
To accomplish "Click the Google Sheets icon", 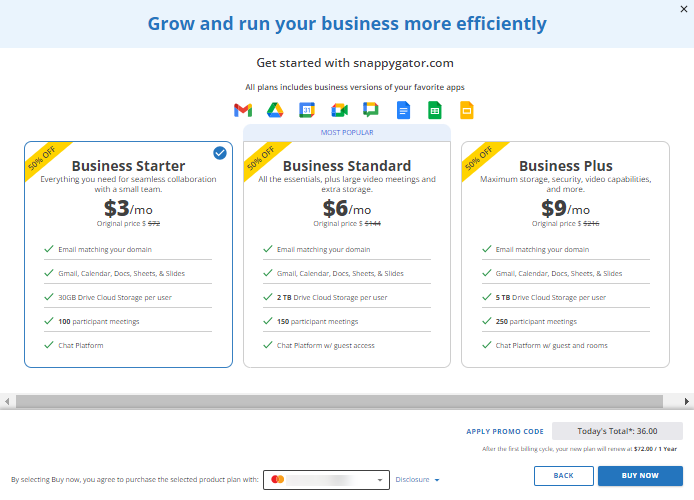I will 435,110.
